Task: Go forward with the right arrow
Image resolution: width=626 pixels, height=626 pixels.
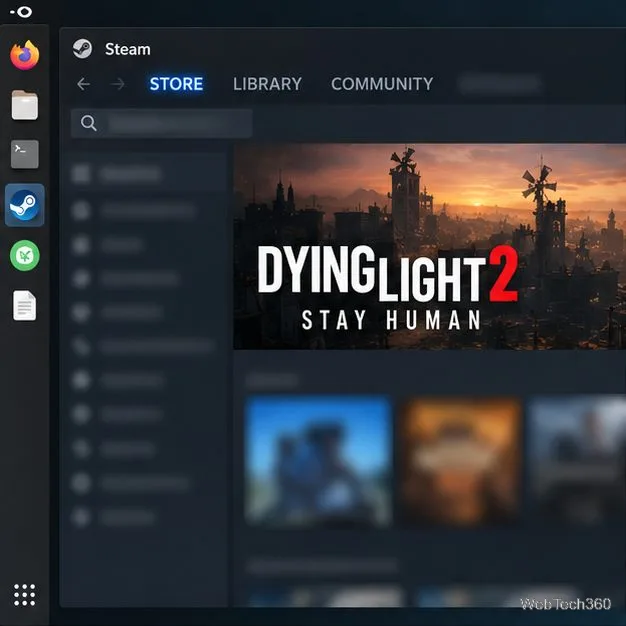Action: 118,84
